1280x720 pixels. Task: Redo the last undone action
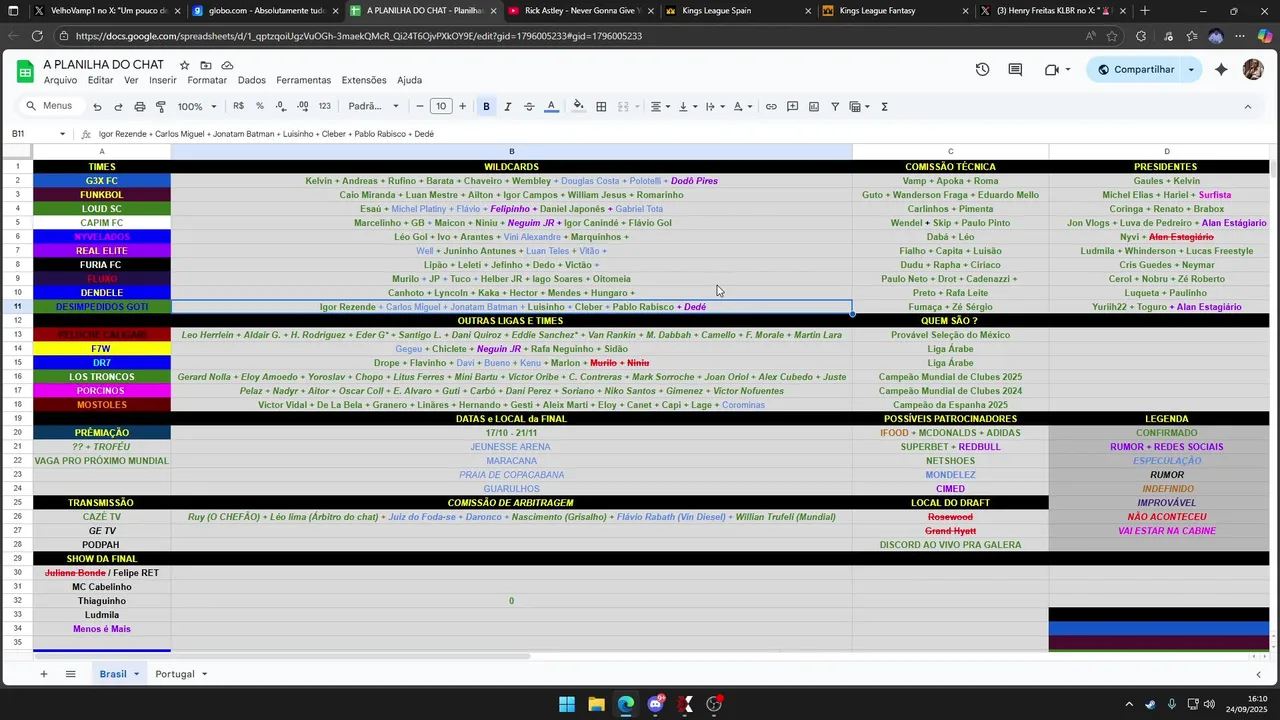pos(118,107)
